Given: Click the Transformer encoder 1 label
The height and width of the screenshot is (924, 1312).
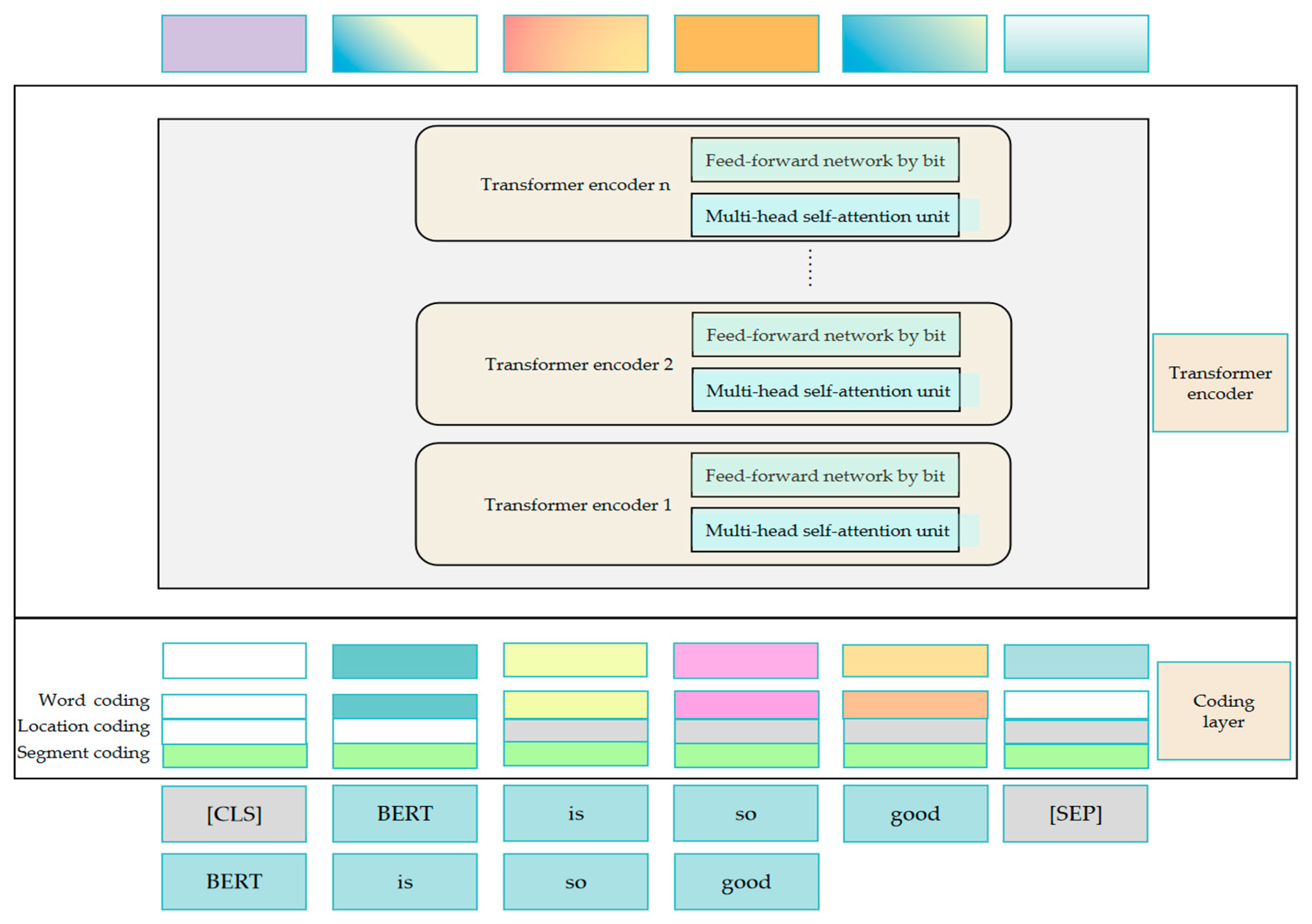Looking at the screenshot, I should point(578,504).
